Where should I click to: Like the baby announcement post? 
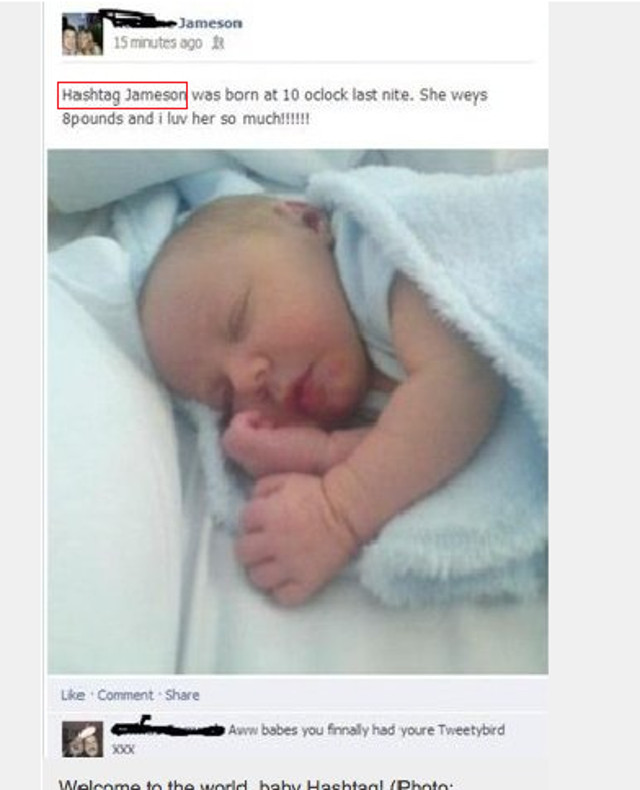(x=73, y=695)
